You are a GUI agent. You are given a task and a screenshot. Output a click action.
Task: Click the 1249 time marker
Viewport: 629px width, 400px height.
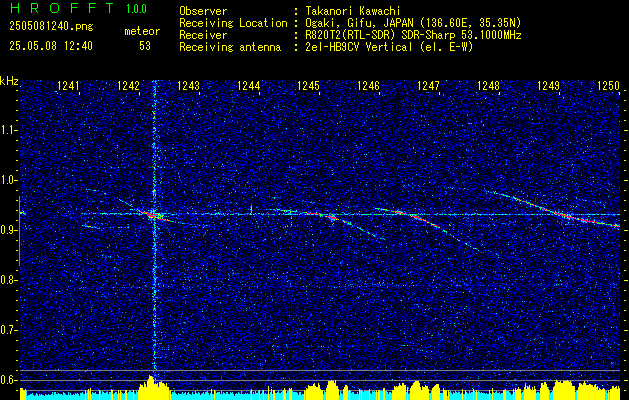(x=548, y=85)
